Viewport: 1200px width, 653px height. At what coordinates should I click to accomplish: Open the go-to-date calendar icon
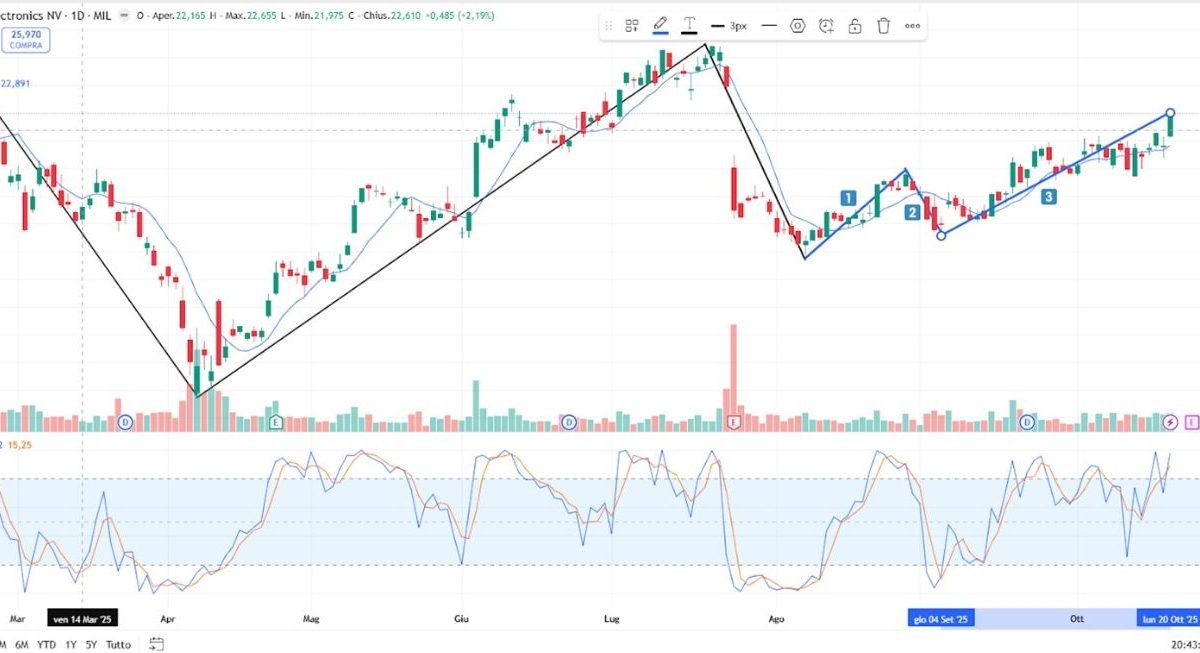157,645
